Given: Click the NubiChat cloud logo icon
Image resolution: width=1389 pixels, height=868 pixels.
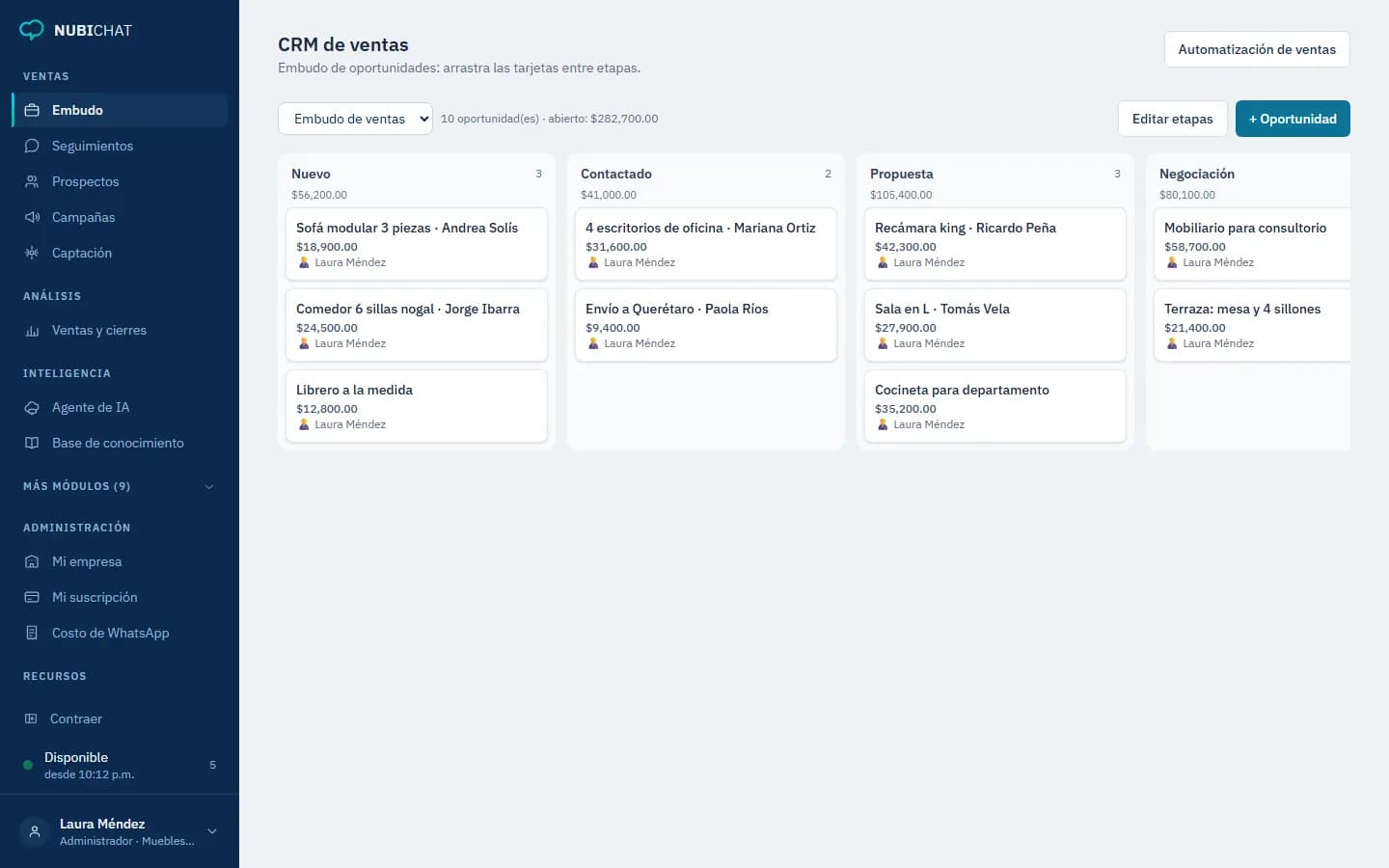Looking at the screenshot, I should point(32,30).
